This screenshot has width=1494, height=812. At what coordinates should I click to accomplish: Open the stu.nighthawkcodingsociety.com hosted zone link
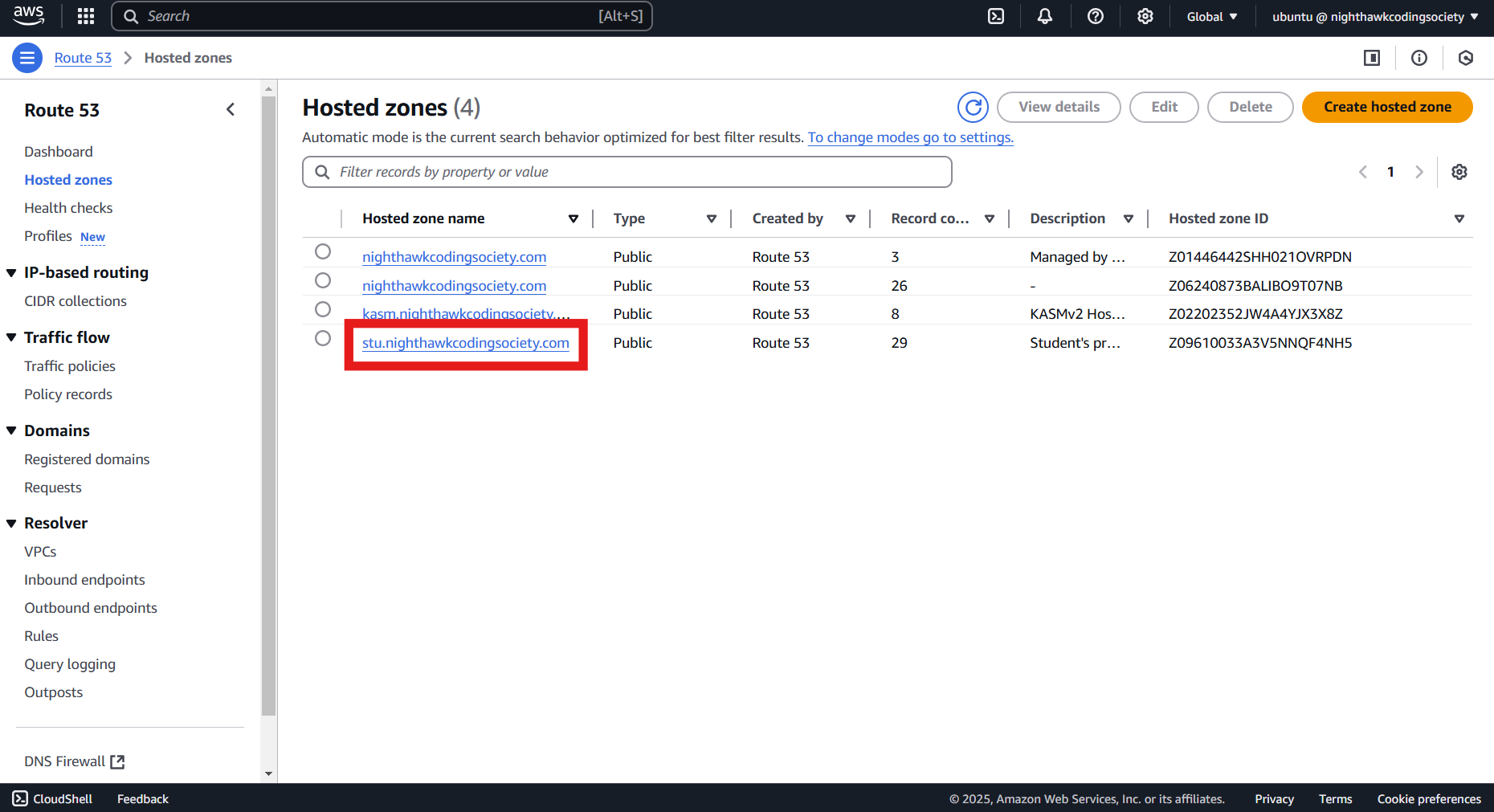466,343
